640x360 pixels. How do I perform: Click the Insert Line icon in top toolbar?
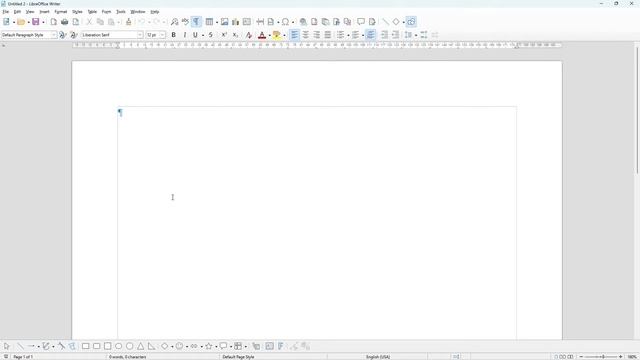385,22
